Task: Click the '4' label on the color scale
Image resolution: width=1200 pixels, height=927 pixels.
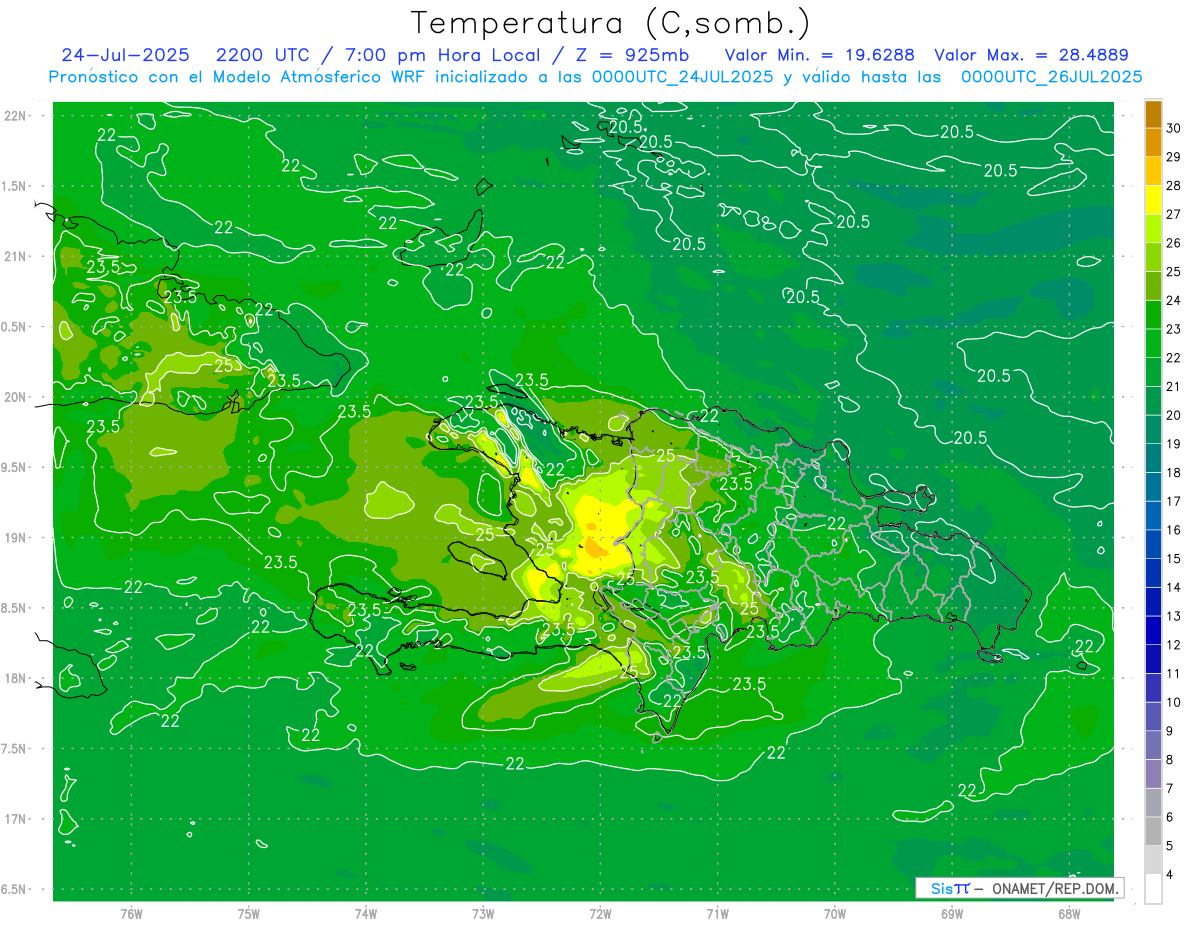Action: [x=1172, y=875]
